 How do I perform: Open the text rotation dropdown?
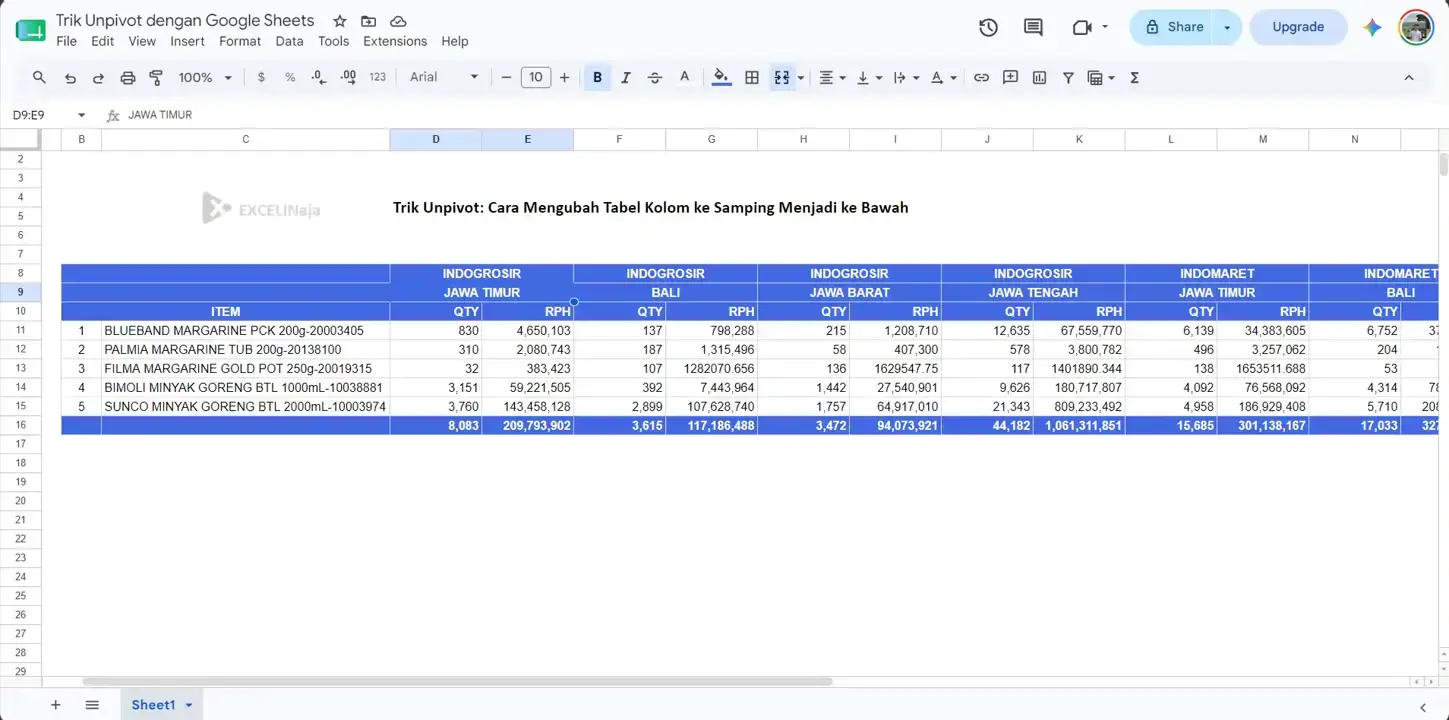click(943, 77)
